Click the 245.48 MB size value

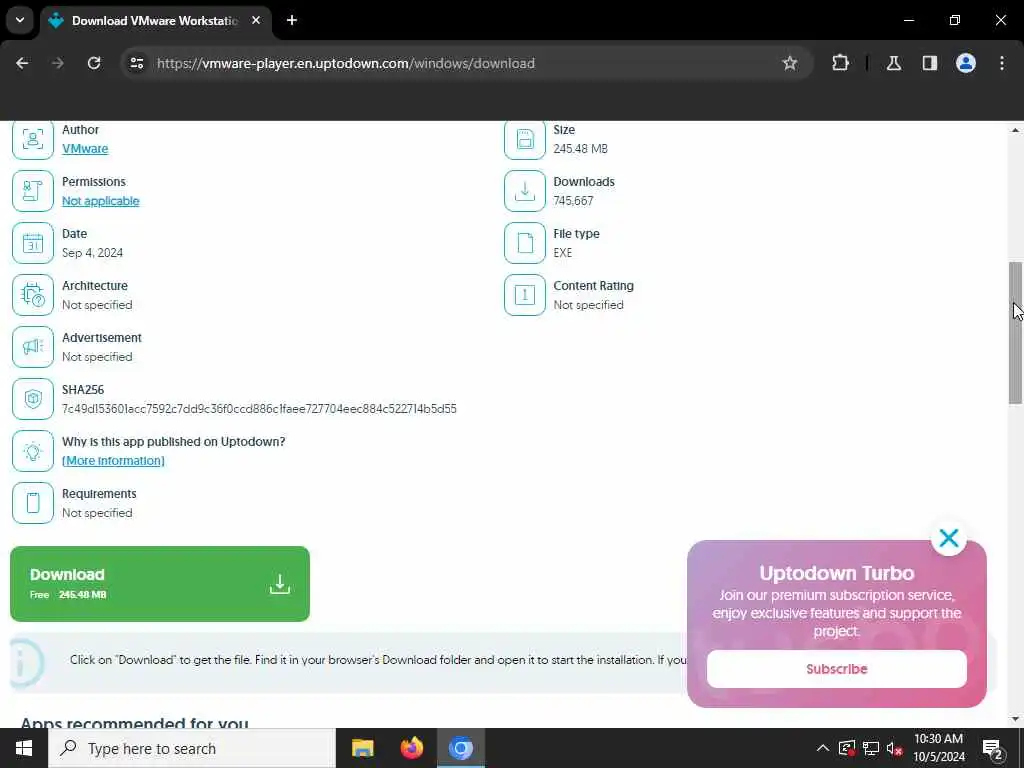581,149
